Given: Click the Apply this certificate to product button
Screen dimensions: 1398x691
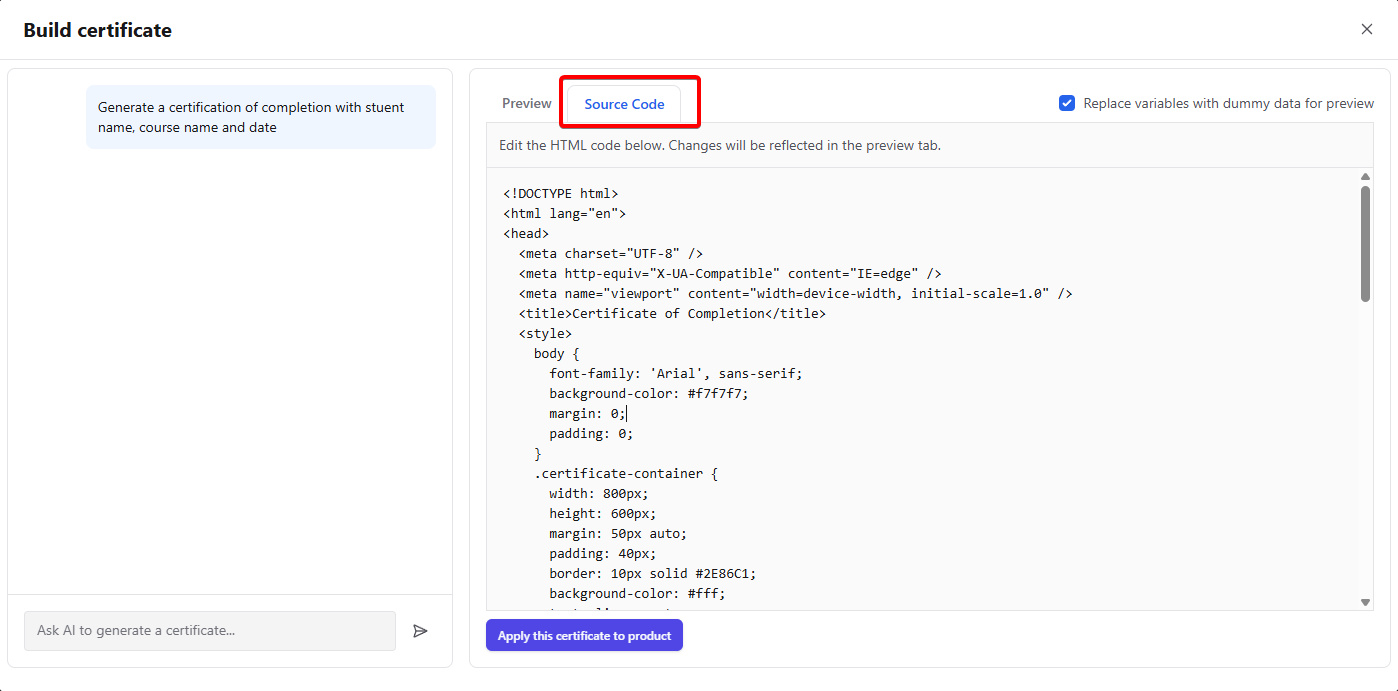Looking at the screenshot, I should tap(584, 635).
